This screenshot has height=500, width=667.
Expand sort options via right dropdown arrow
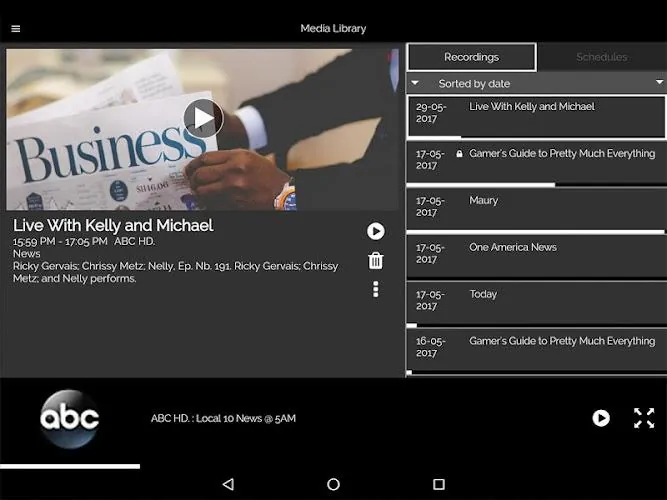click(x=659, y=82)
